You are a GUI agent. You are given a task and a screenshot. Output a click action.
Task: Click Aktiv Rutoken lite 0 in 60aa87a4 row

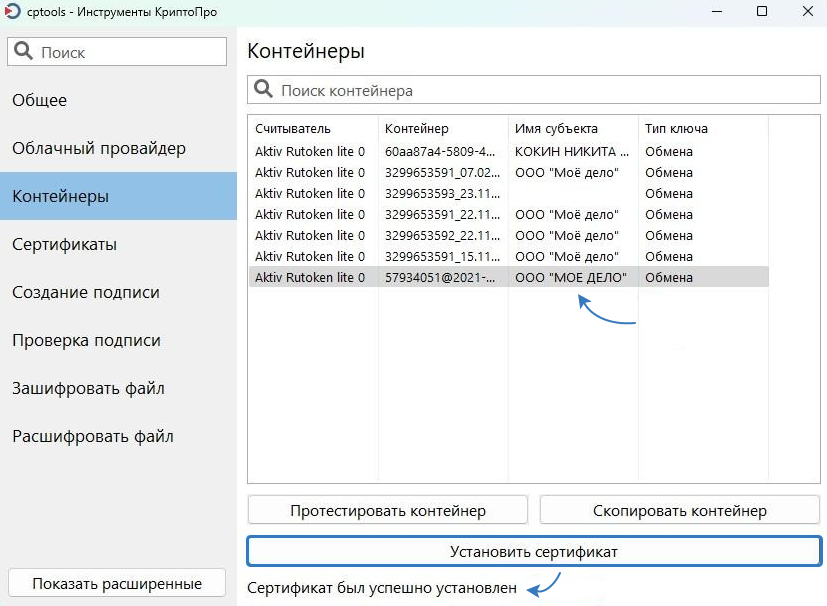tap(310, 151)
